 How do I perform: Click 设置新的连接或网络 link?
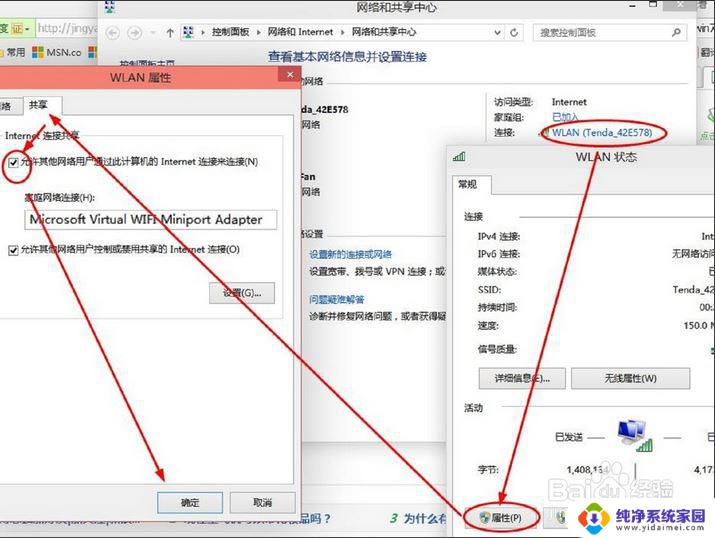(x=351, y=254)
